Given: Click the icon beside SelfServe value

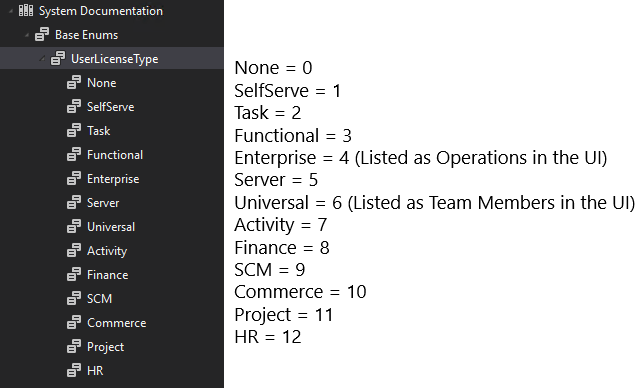Looking at the screenshot, I should 74,107.
